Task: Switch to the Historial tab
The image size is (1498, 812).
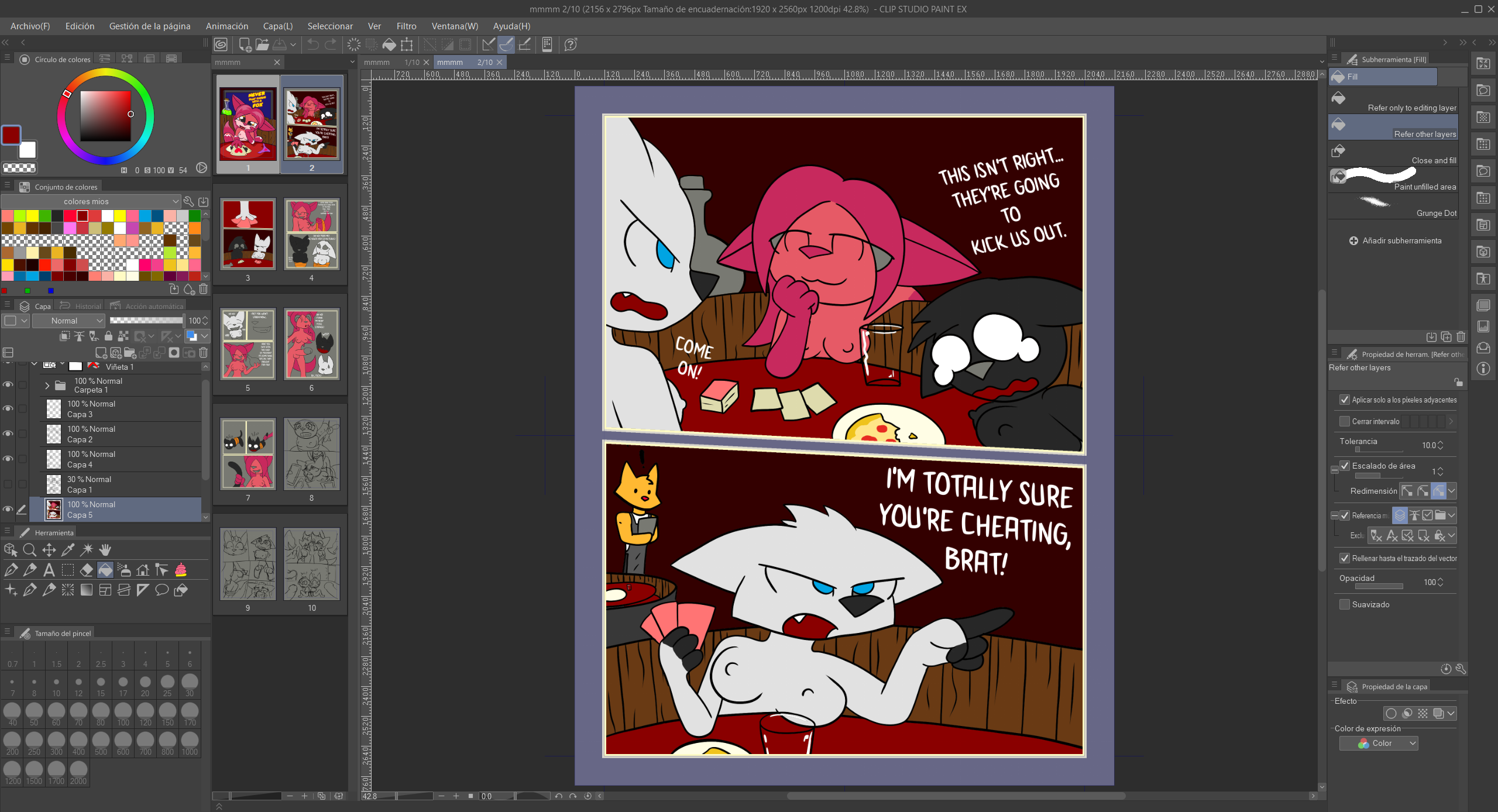Action: [87, 306]
